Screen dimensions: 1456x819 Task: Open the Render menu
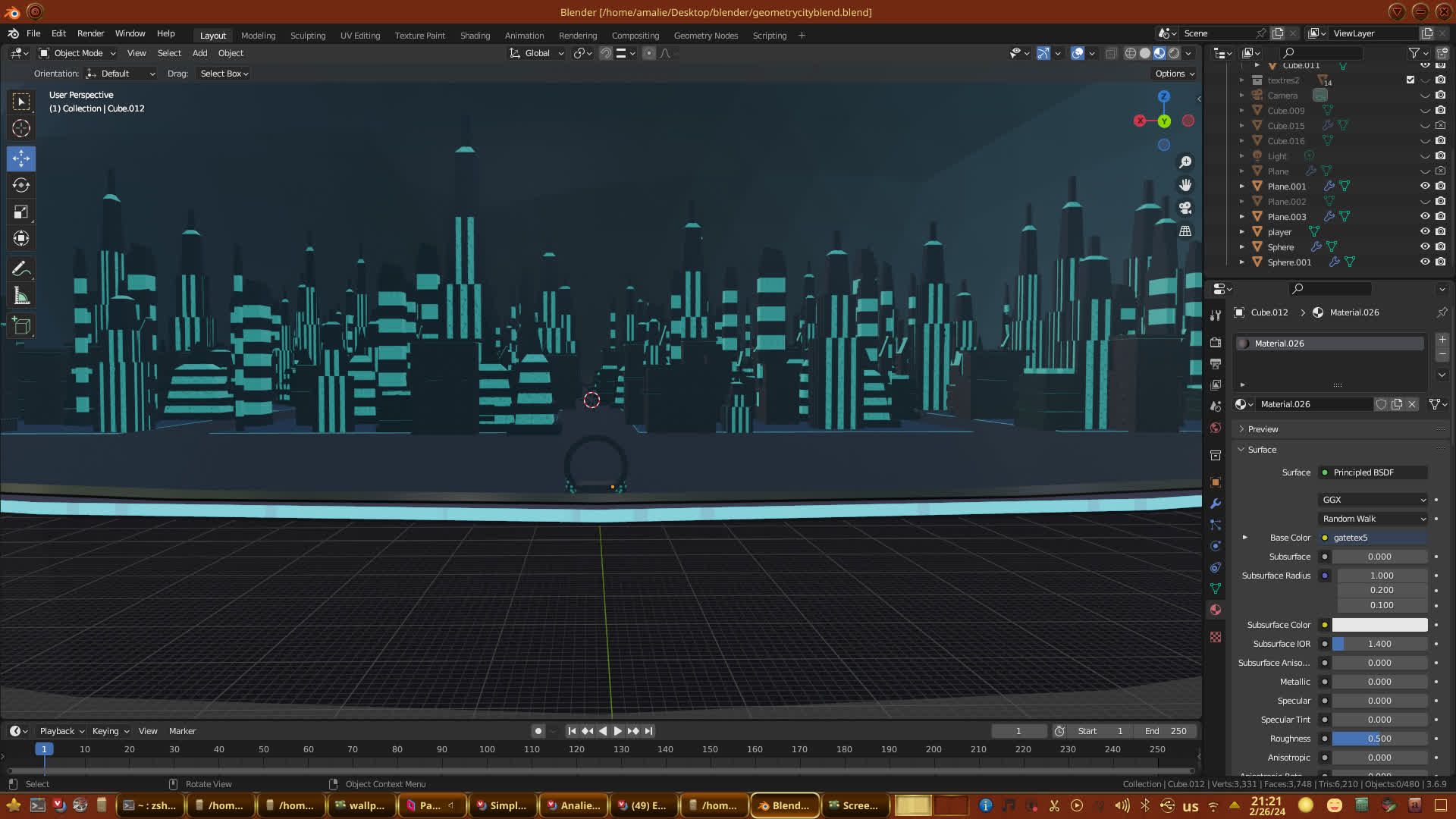(90, 33)
